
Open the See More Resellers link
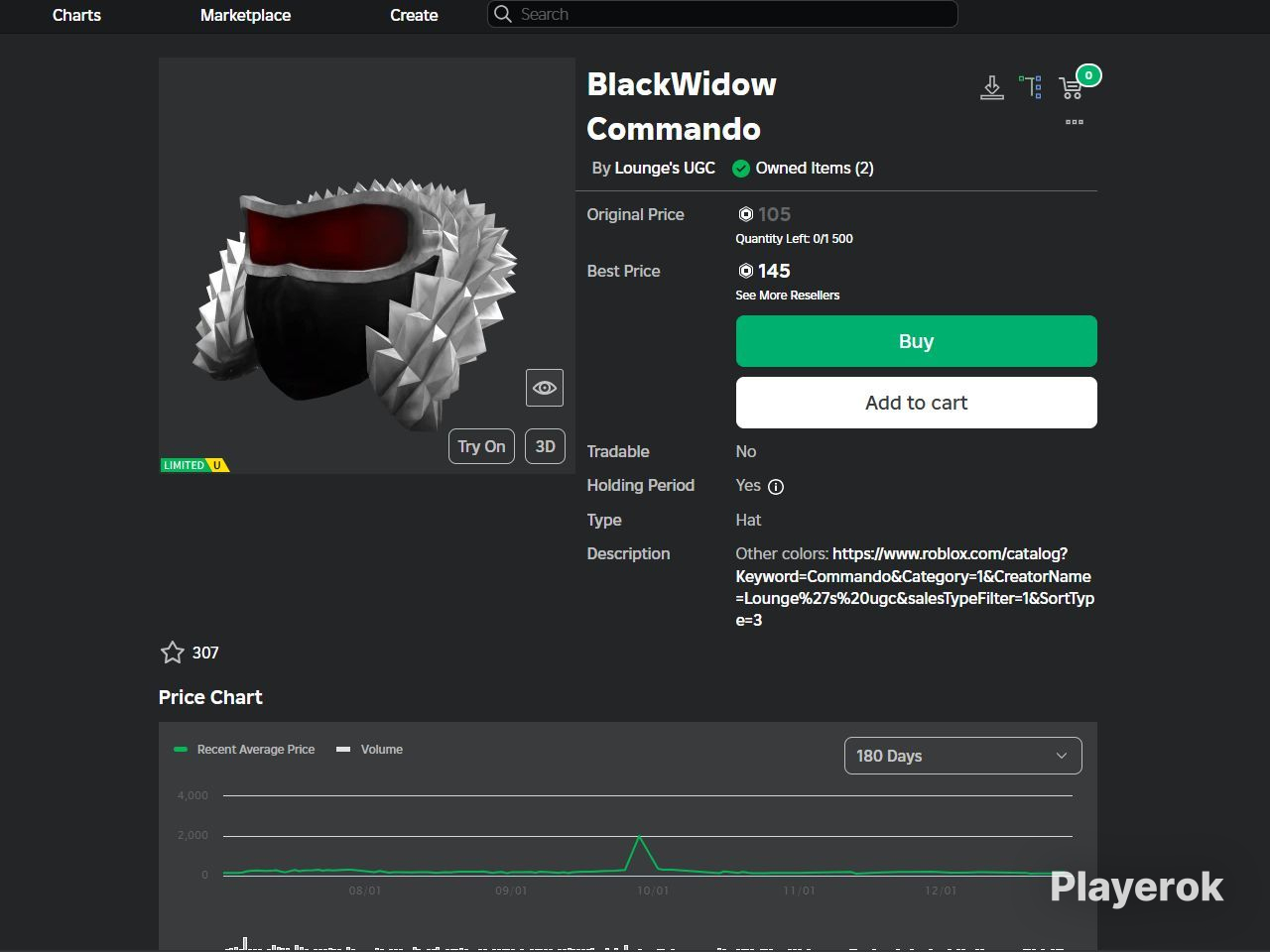[788, 296]
